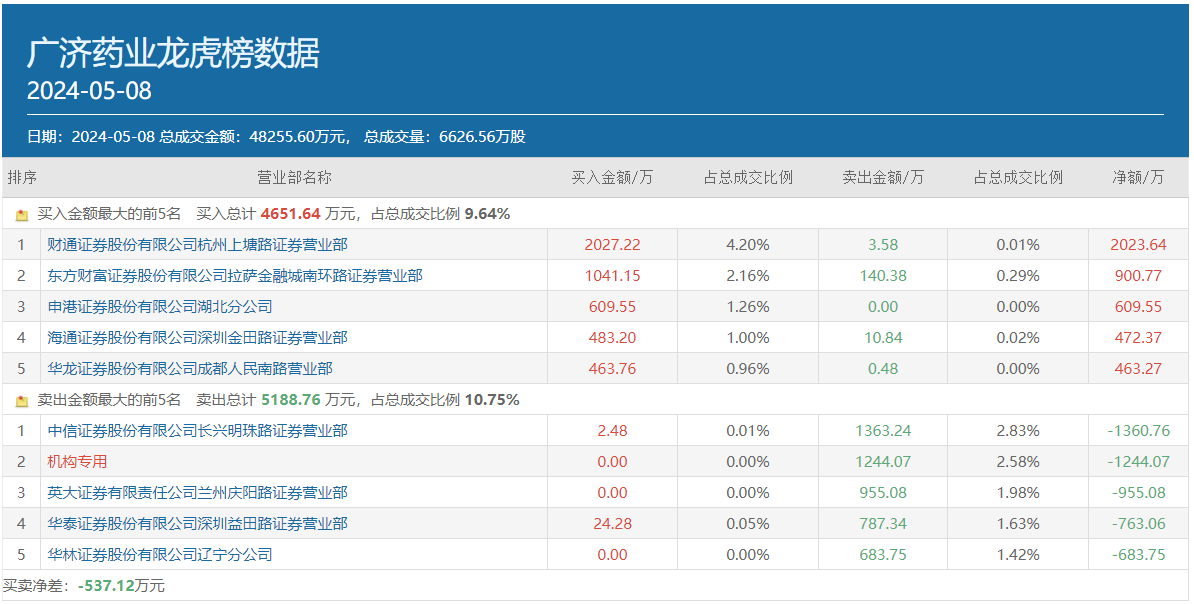Open 华林证券股份有限公司辽宁分公司 link

click(159, 555)
